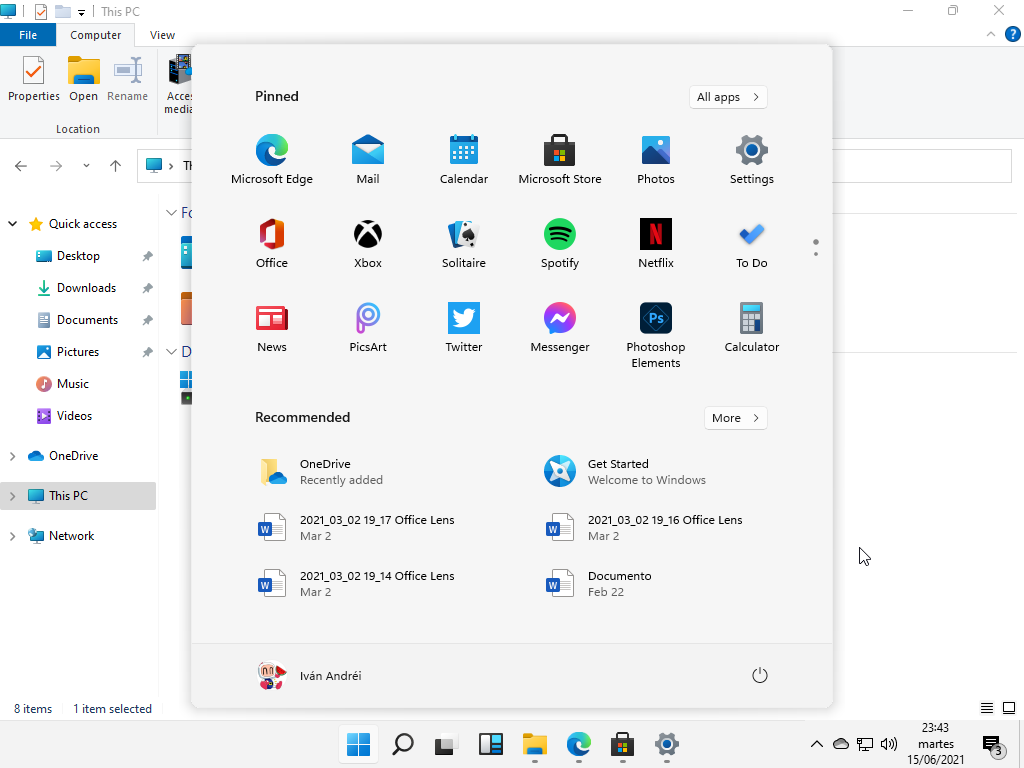Open the To Do app

pos(752,244)
